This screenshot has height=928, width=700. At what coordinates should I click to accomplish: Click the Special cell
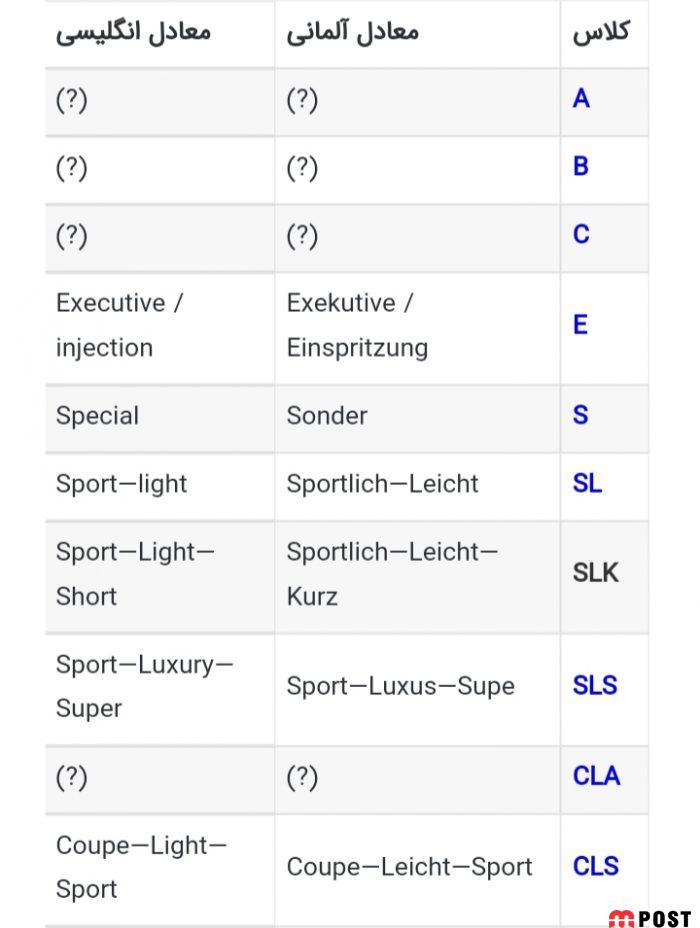click(x=98, y=415)
